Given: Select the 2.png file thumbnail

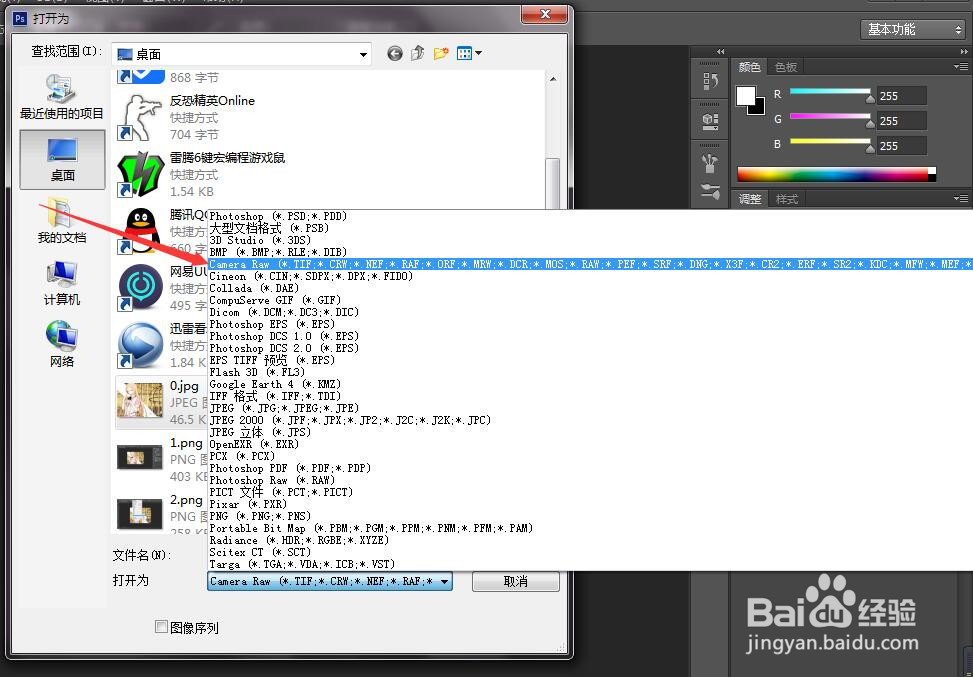Looking at the screenshot, I should pos(140,514).
